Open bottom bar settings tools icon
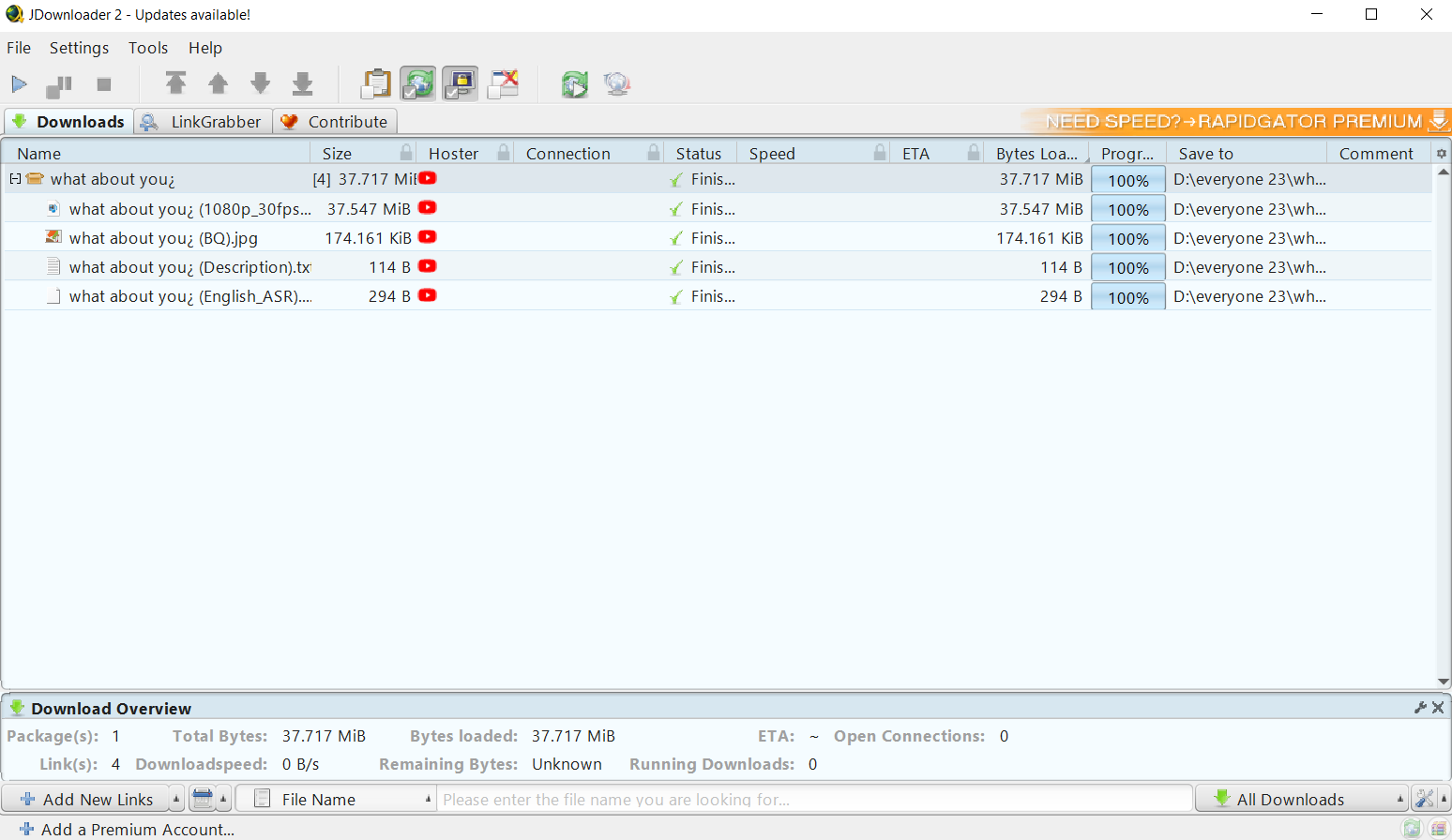This screenshot has width=1452, height=840. click(1424, 799)
